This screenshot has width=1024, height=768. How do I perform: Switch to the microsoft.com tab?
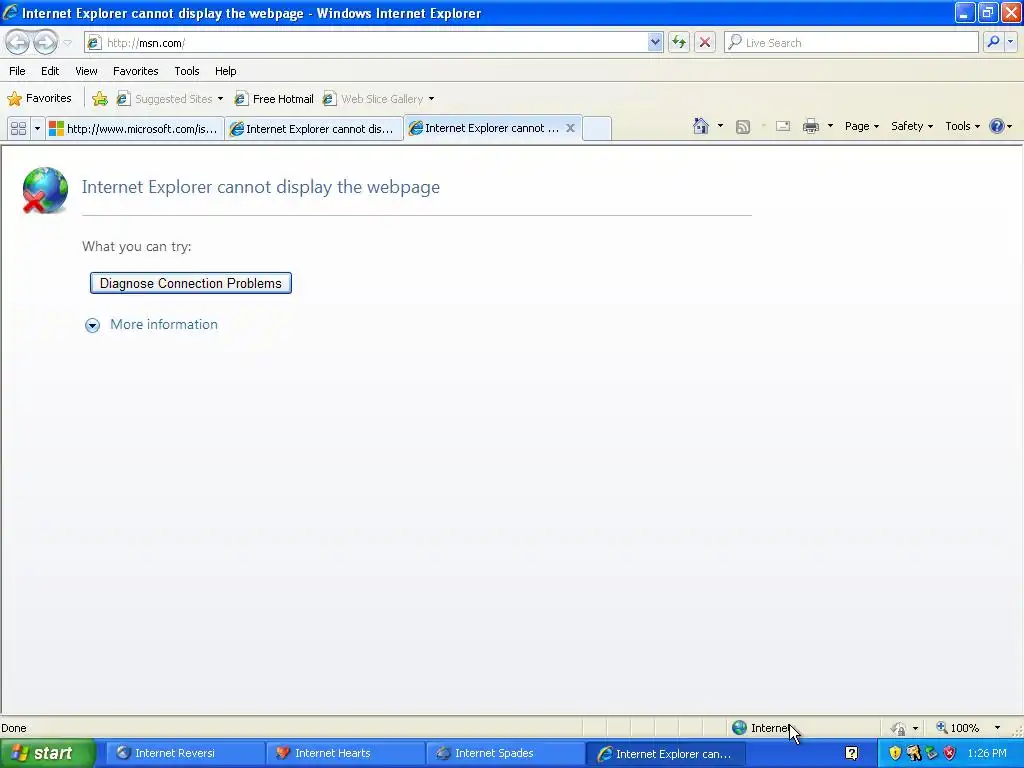point(135,129)
